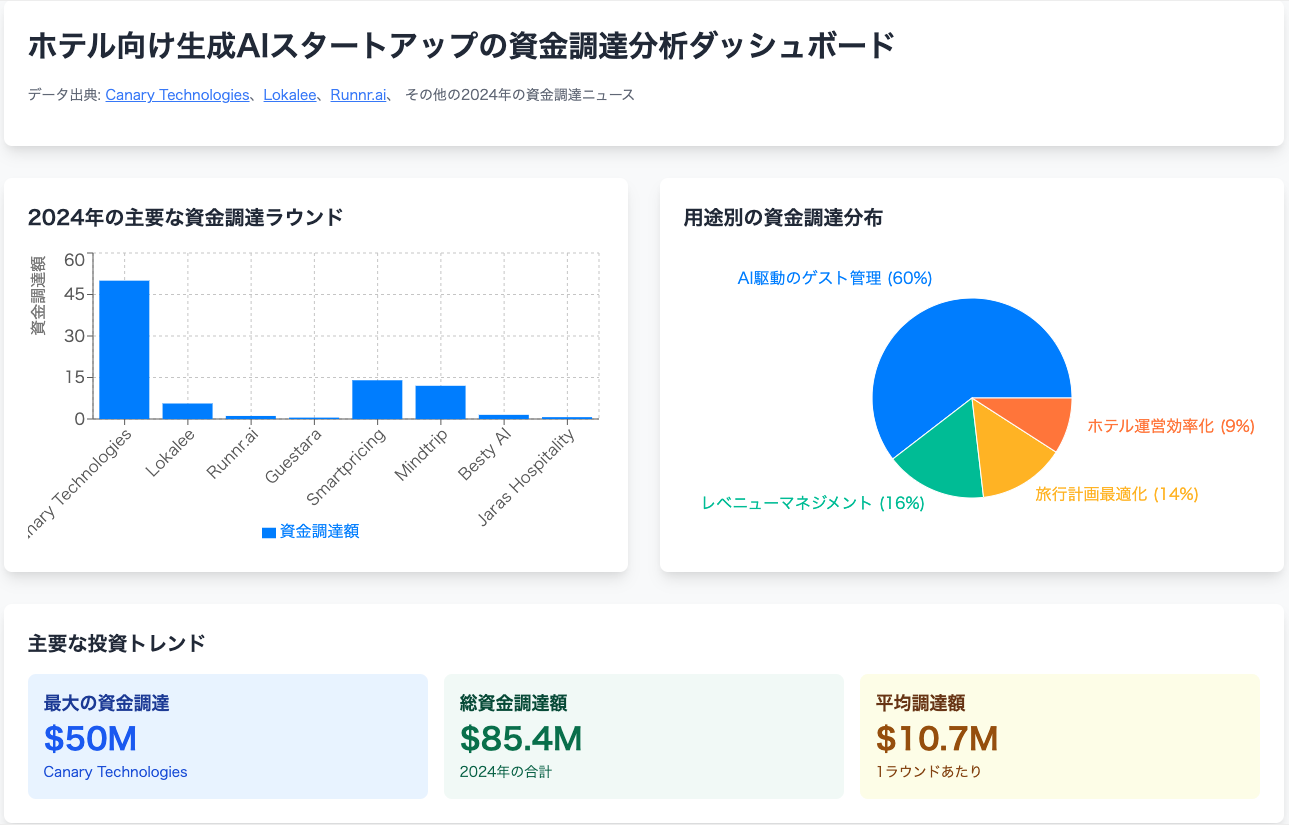
Task: Open the Runnr.ai hyperlink
Action: 357,95
